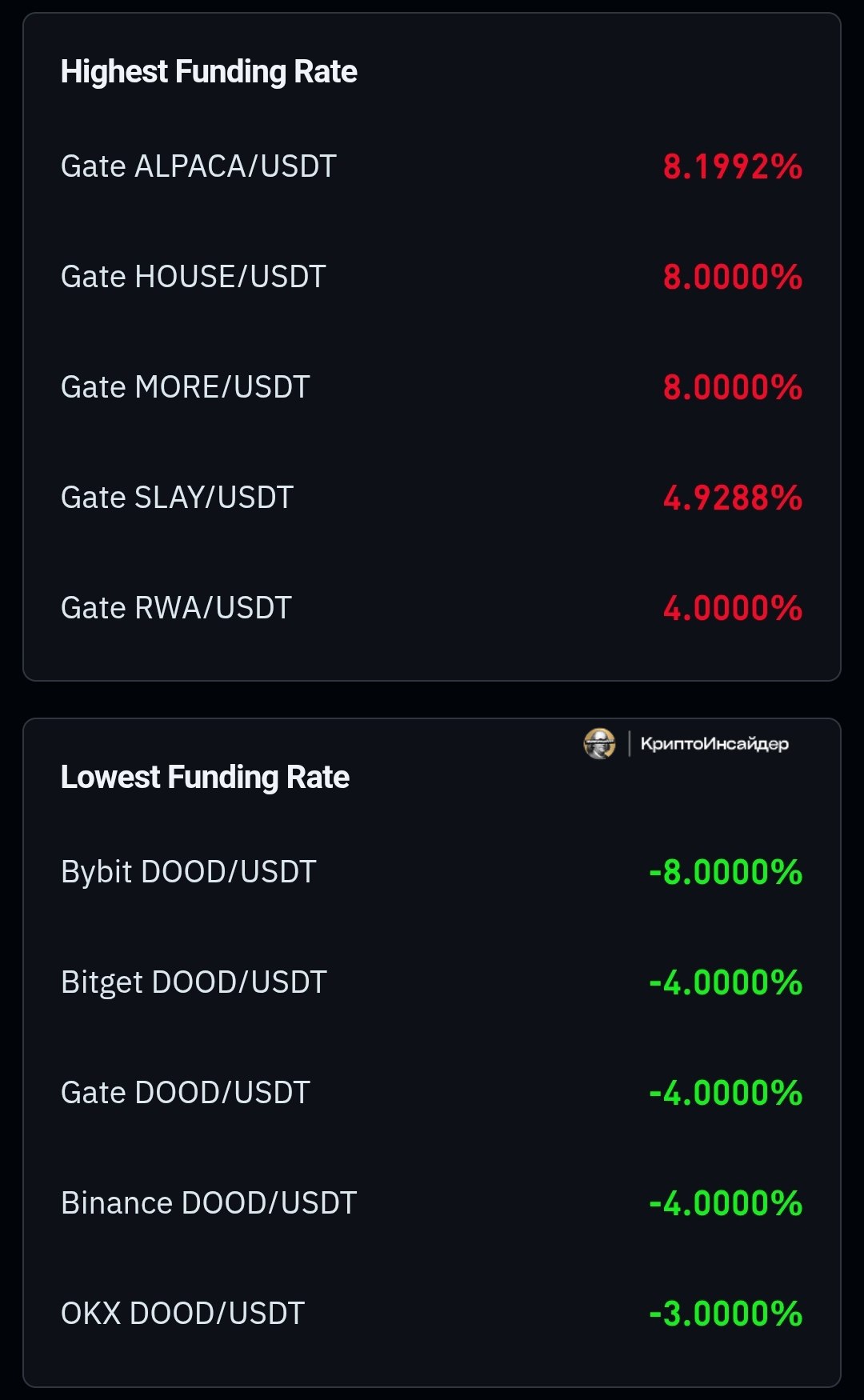
Task: Select the 4.0000% RWA rate value
Action: [732, 609]
